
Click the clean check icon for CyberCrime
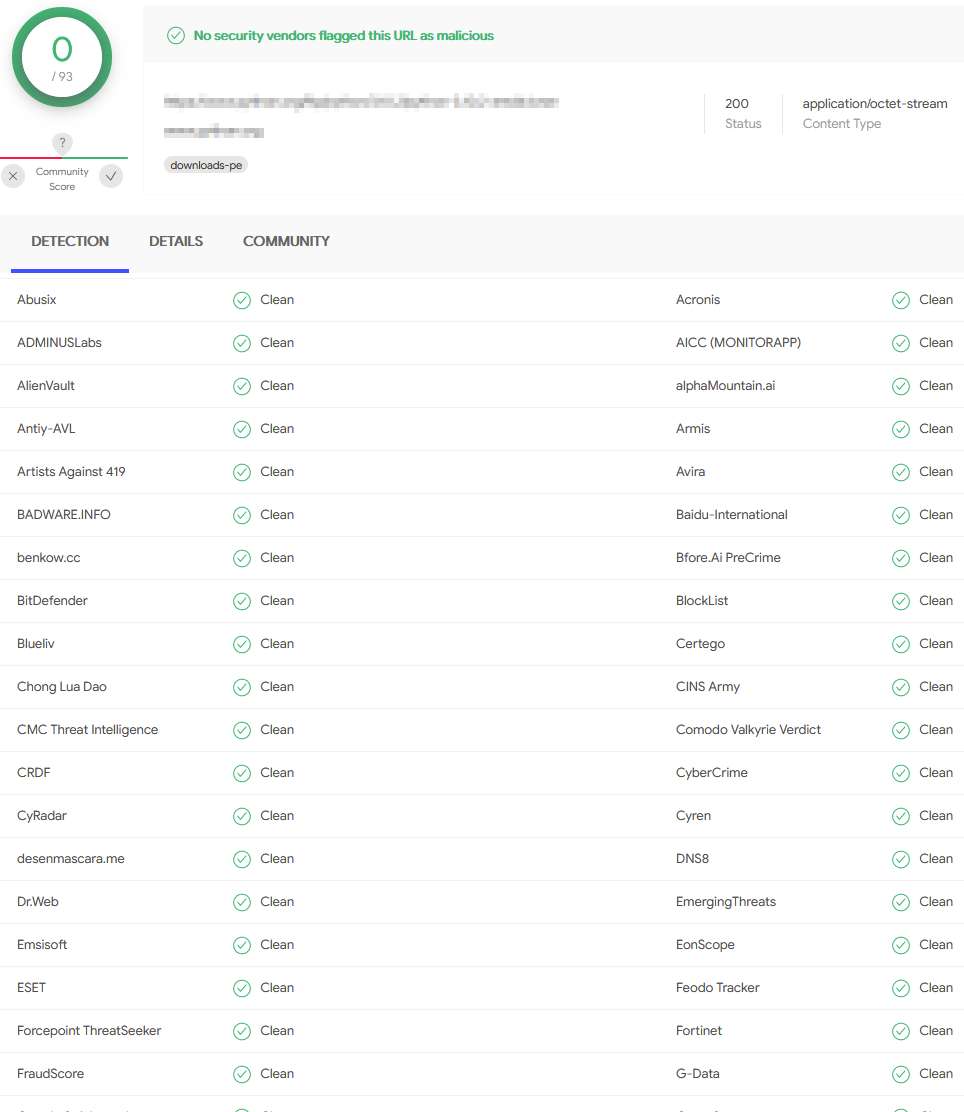(901, 773)
